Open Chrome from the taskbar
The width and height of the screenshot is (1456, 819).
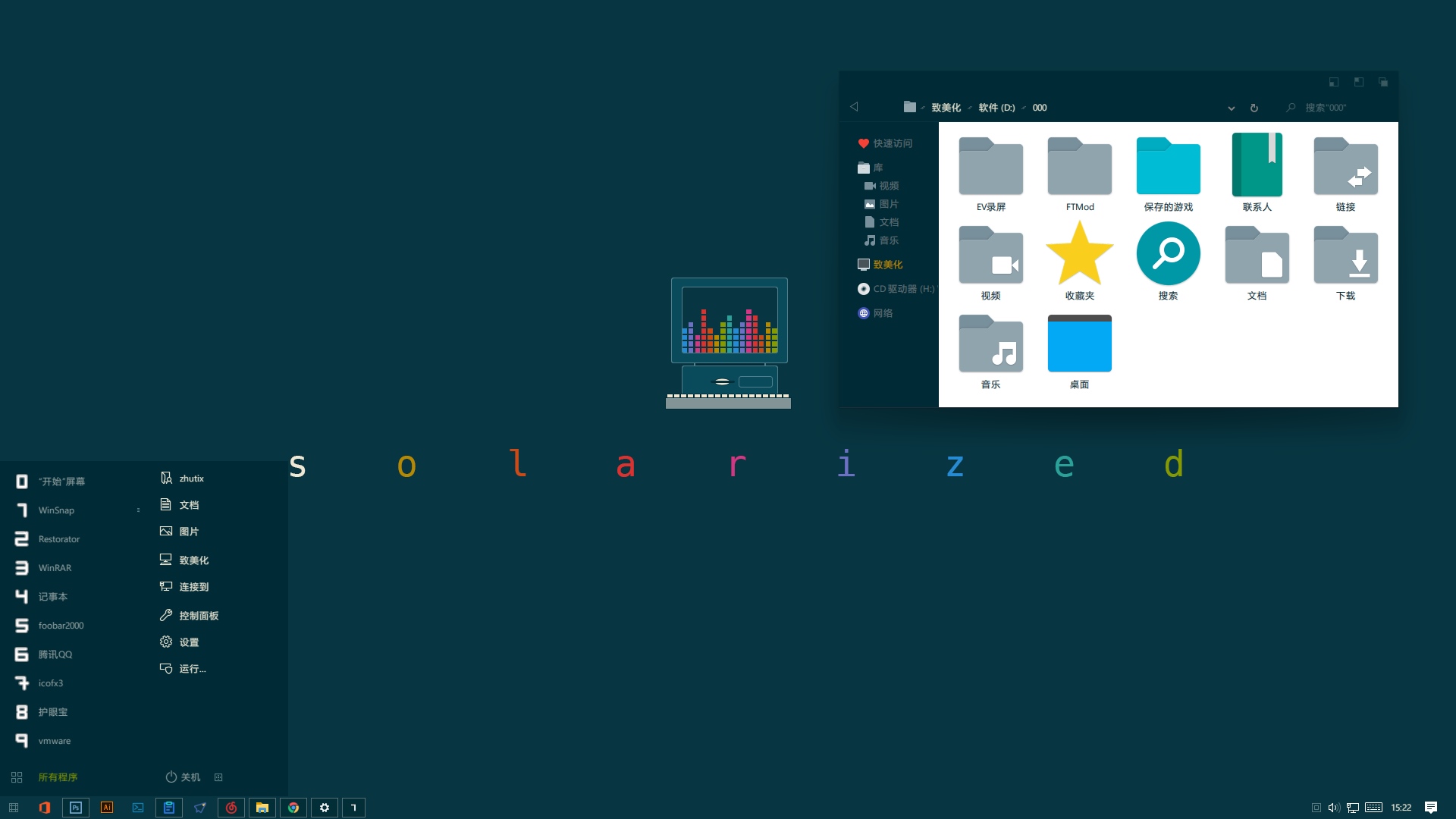coord(293,808)
